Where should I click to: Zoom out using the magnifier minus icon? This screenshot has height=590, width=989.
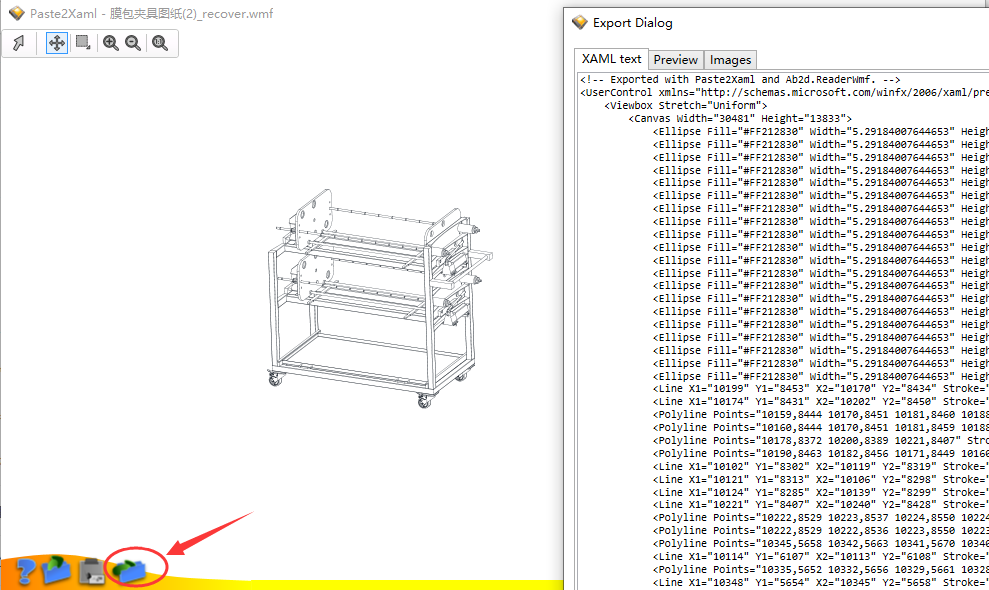pos(133,43)
